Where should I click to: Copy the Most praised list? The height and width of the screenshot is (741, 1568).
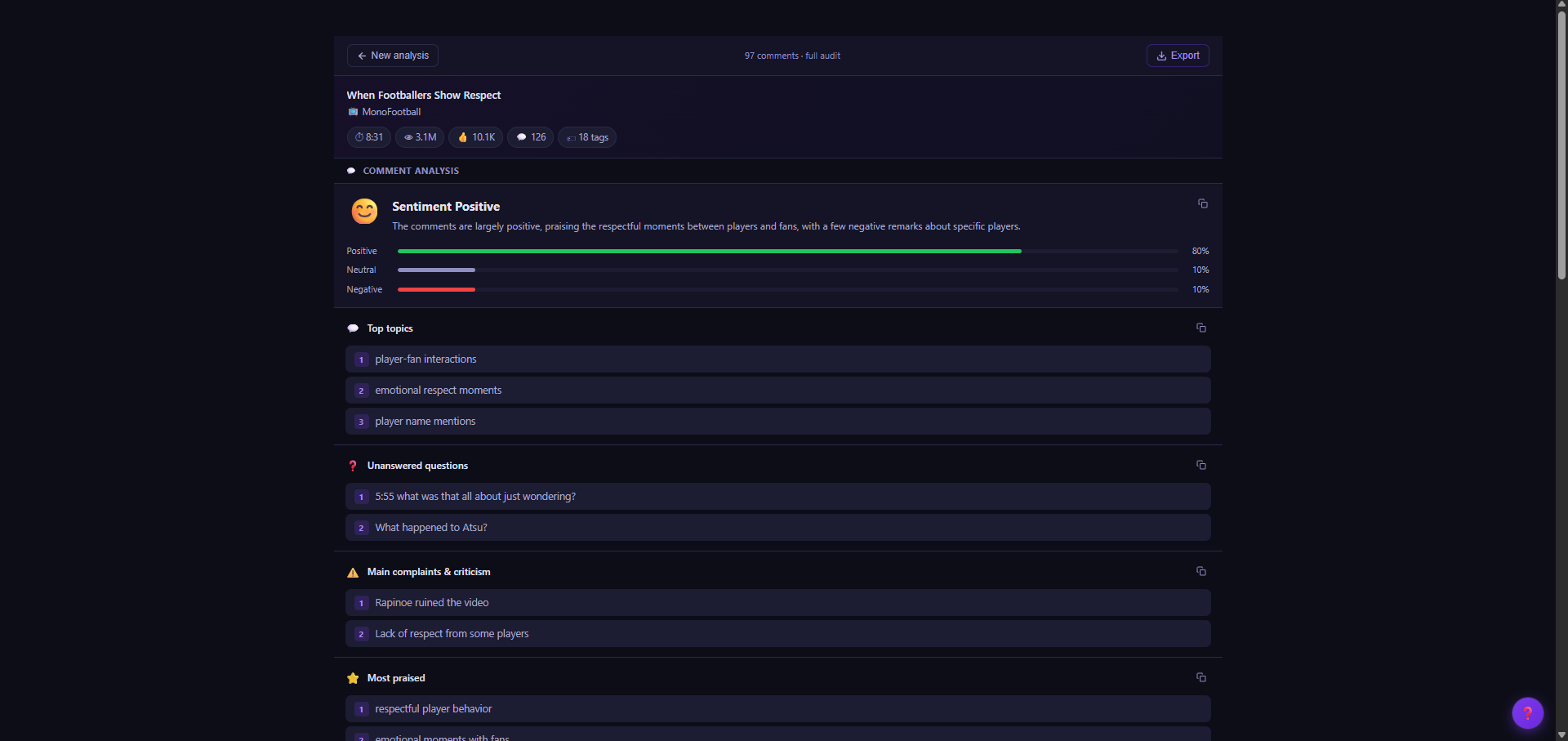pyautogui.click(x=1200, y=677)
